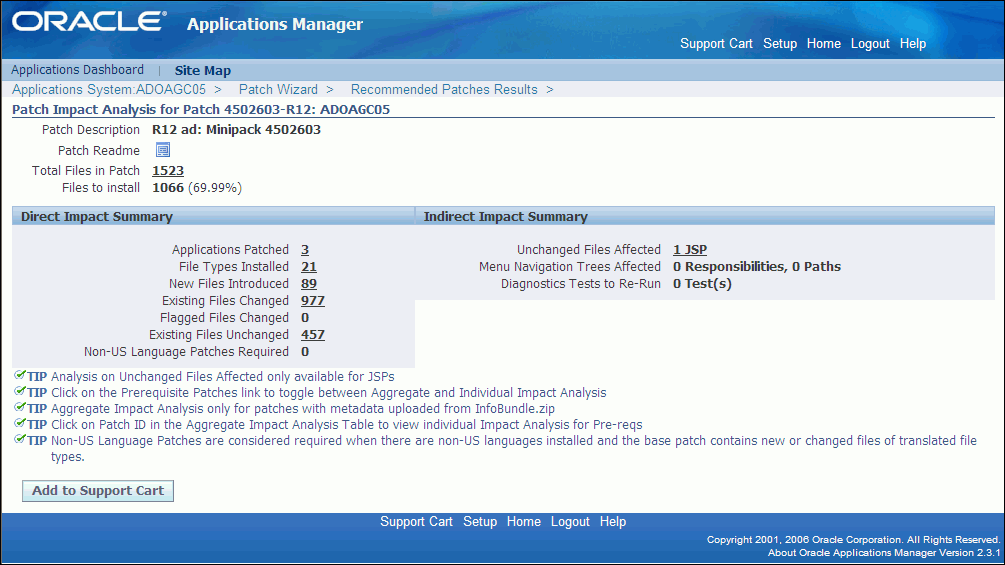The height and width of the screenshot is (565, 1005).
Task: Click Diagnostics Tests to Re-Run label
Action: [581, 284]
